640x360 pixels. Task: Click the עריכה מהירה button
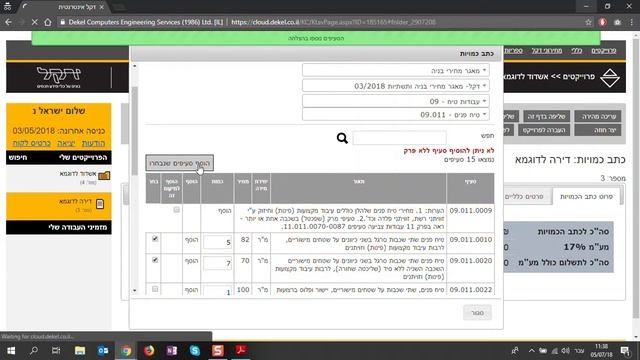598,116
